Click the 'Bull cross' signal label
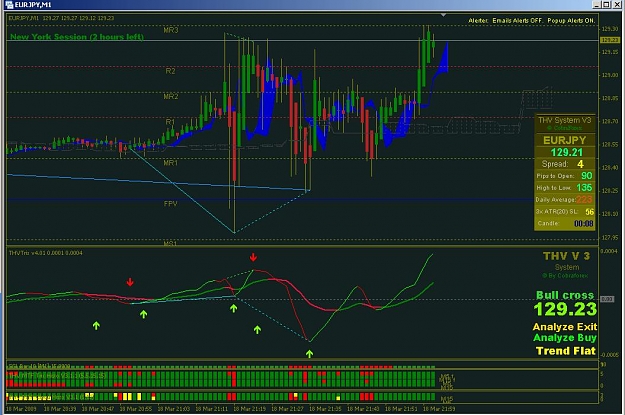The height and width of the screenshot is (415, 625). tap(565, 295)
